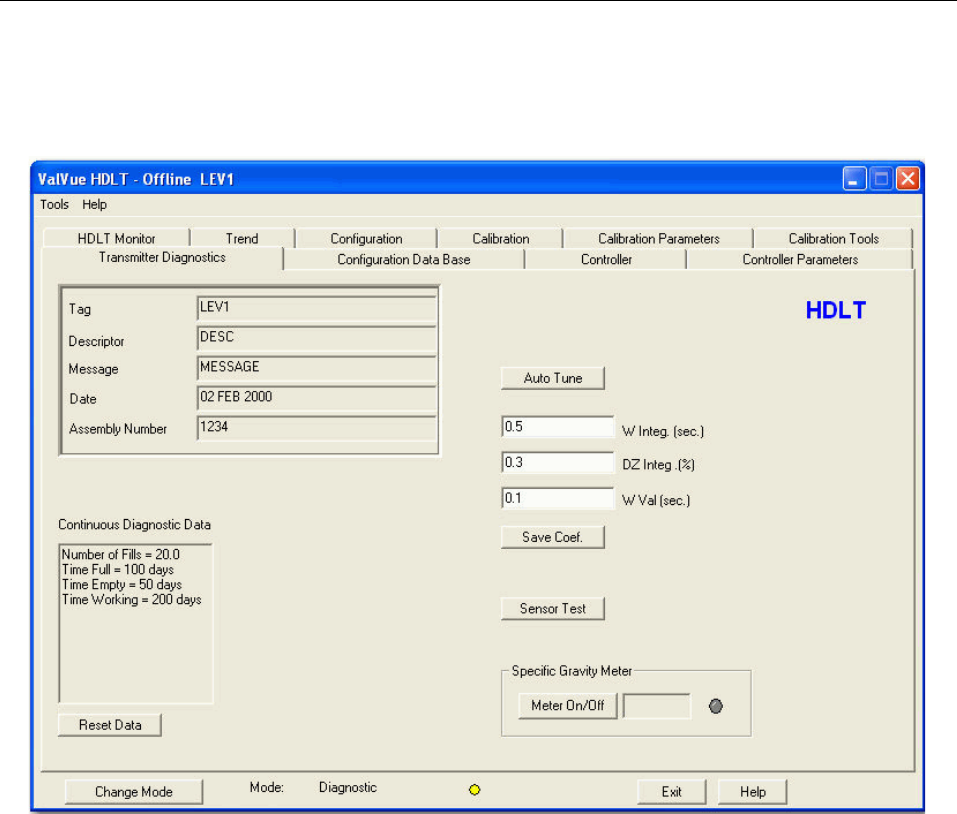This screenshot has width=957, height=814.
Task: Switch to the HDLT Monitor tab
Action: click(x=116, y=238)
